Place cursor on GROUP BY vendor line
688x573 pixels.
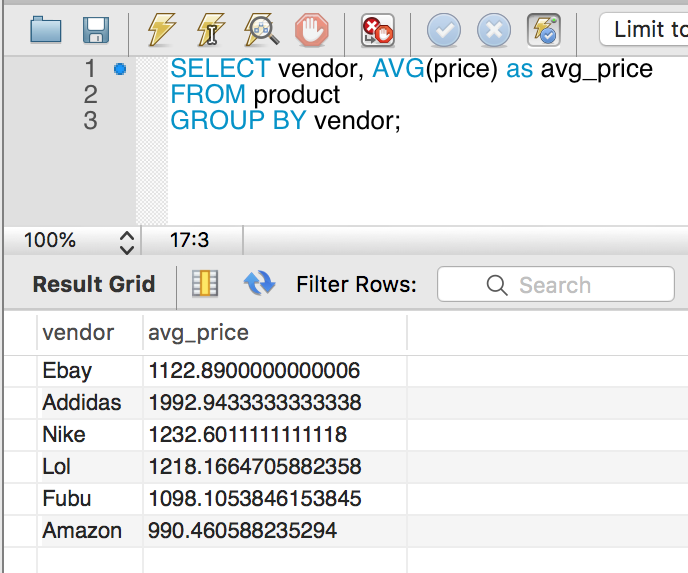click(x=285, y=121)
